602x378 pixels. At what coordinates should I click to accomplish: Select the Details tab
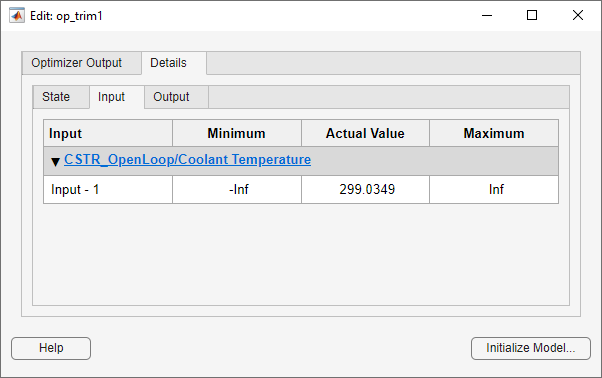click(174, 63)
